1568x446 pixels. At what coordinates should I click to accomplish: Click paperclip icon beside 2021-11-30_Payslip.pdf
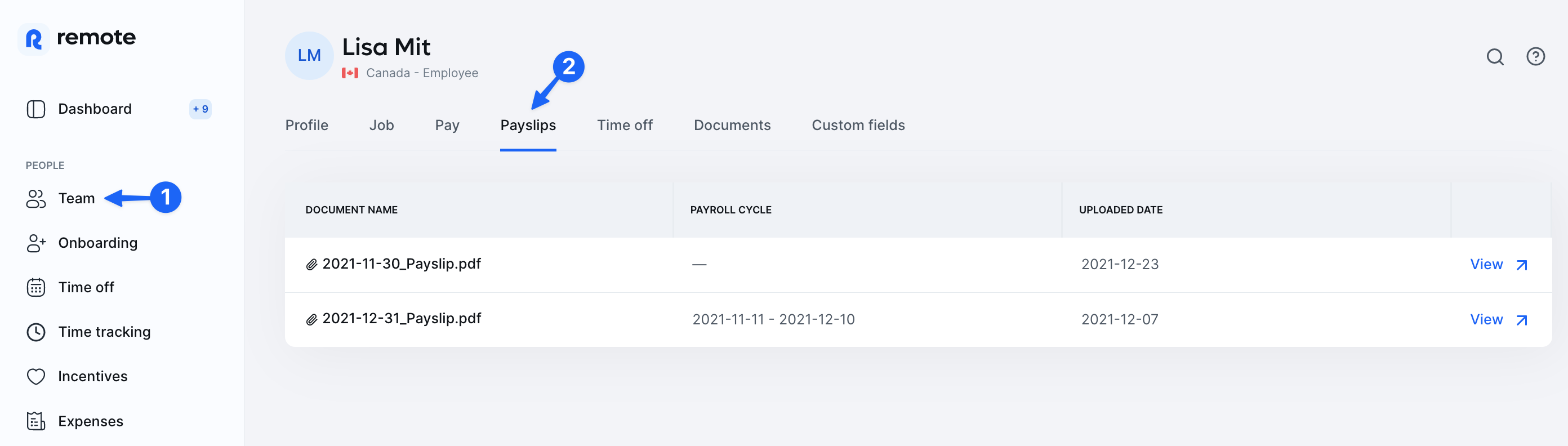coord(311,265)
